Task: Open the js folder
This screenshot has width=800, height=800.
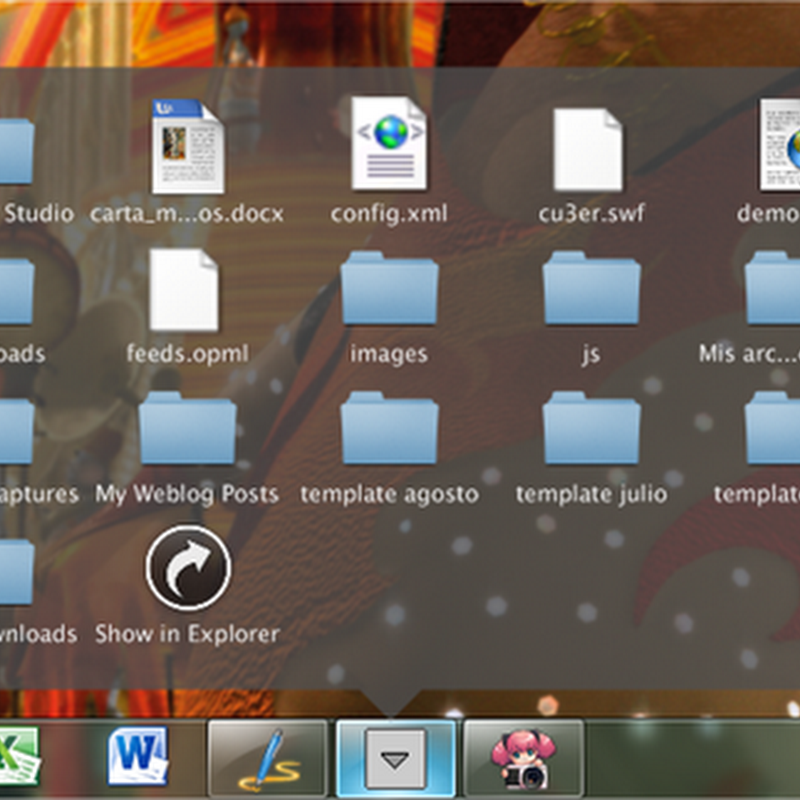Action: (x=591, y=289)
